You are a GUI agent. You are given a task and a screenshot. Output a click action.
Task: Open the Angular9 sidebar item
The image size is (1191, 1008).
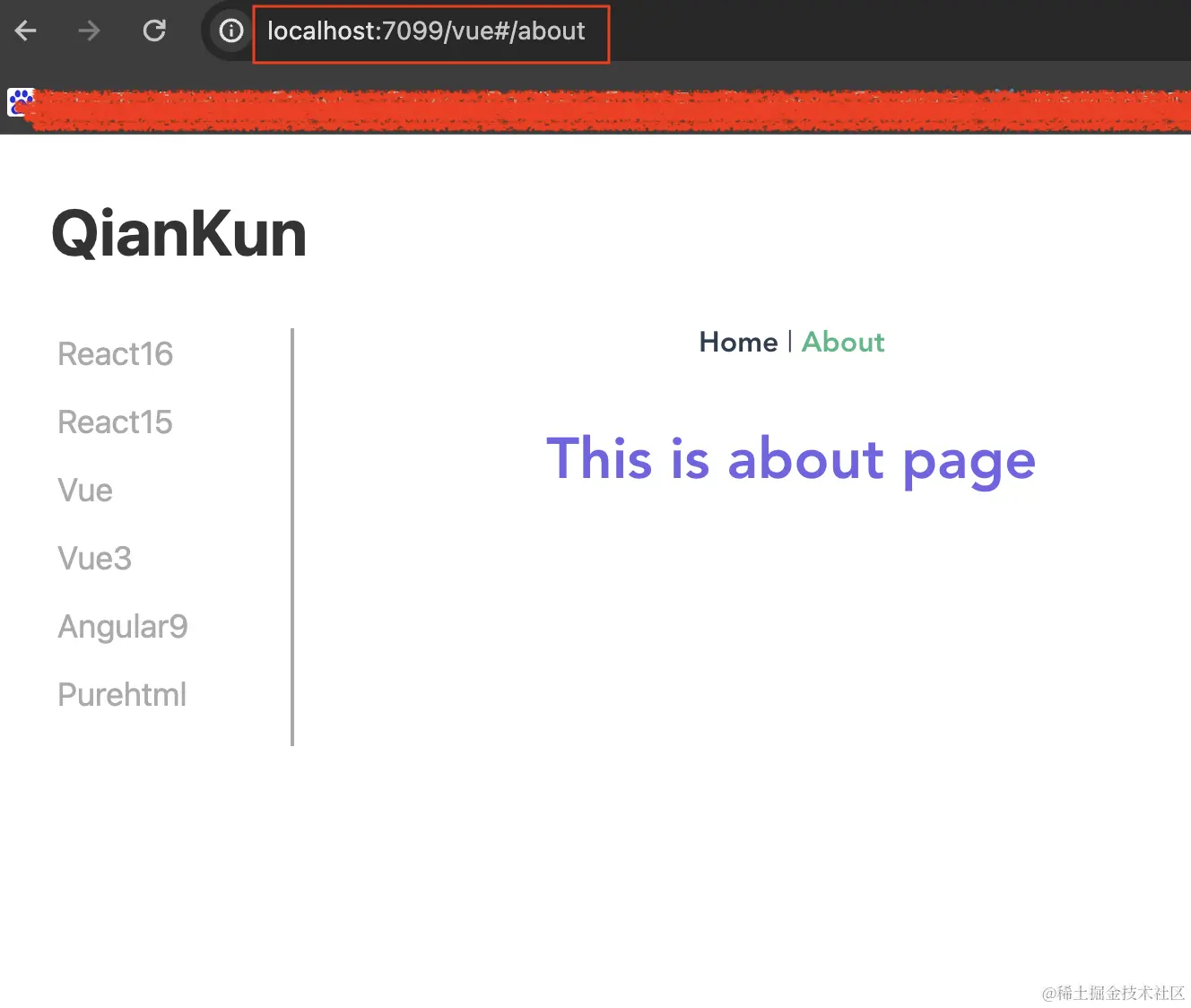pos(123,627)
